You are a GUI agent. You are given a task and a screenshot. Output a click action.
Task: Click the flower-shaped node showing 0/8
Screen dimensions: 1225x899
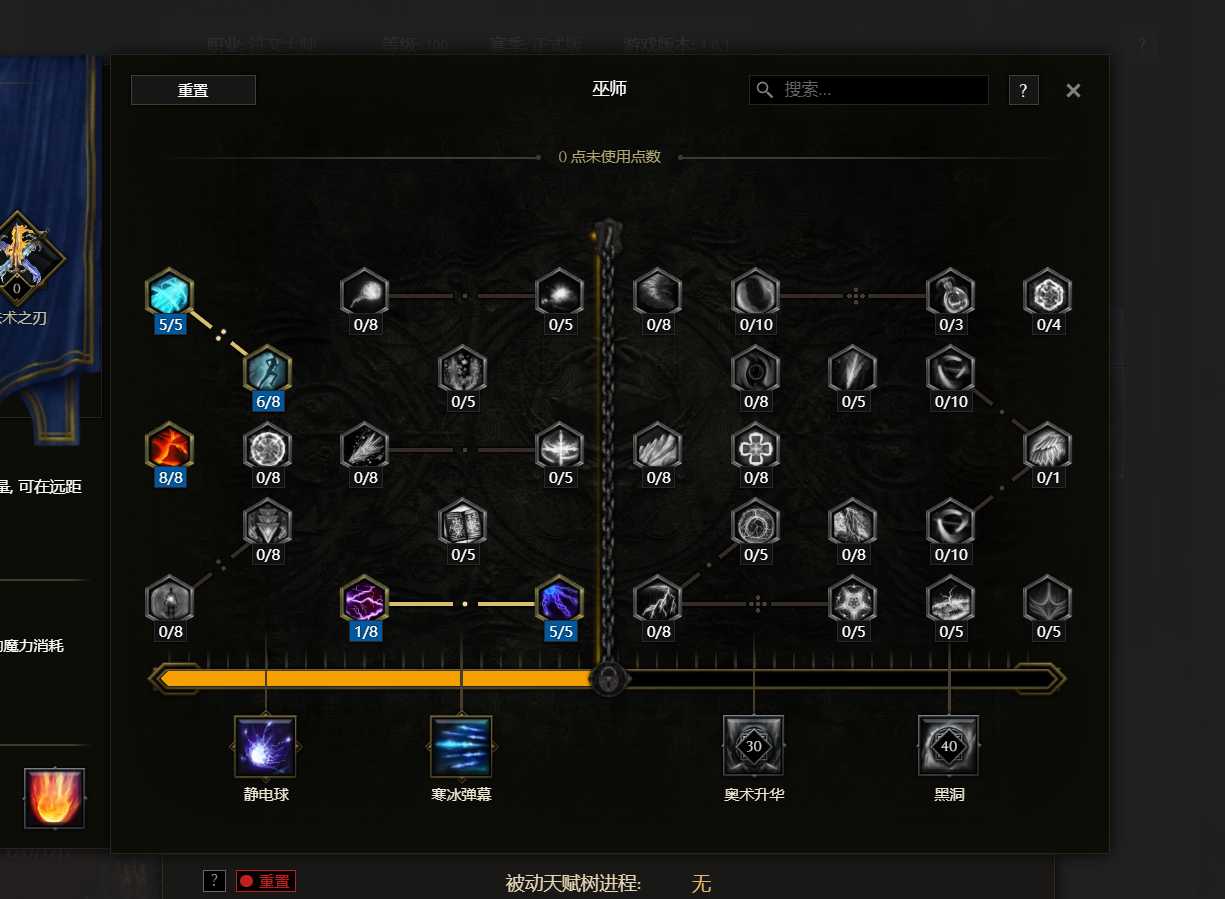click(x=755, y=446)
